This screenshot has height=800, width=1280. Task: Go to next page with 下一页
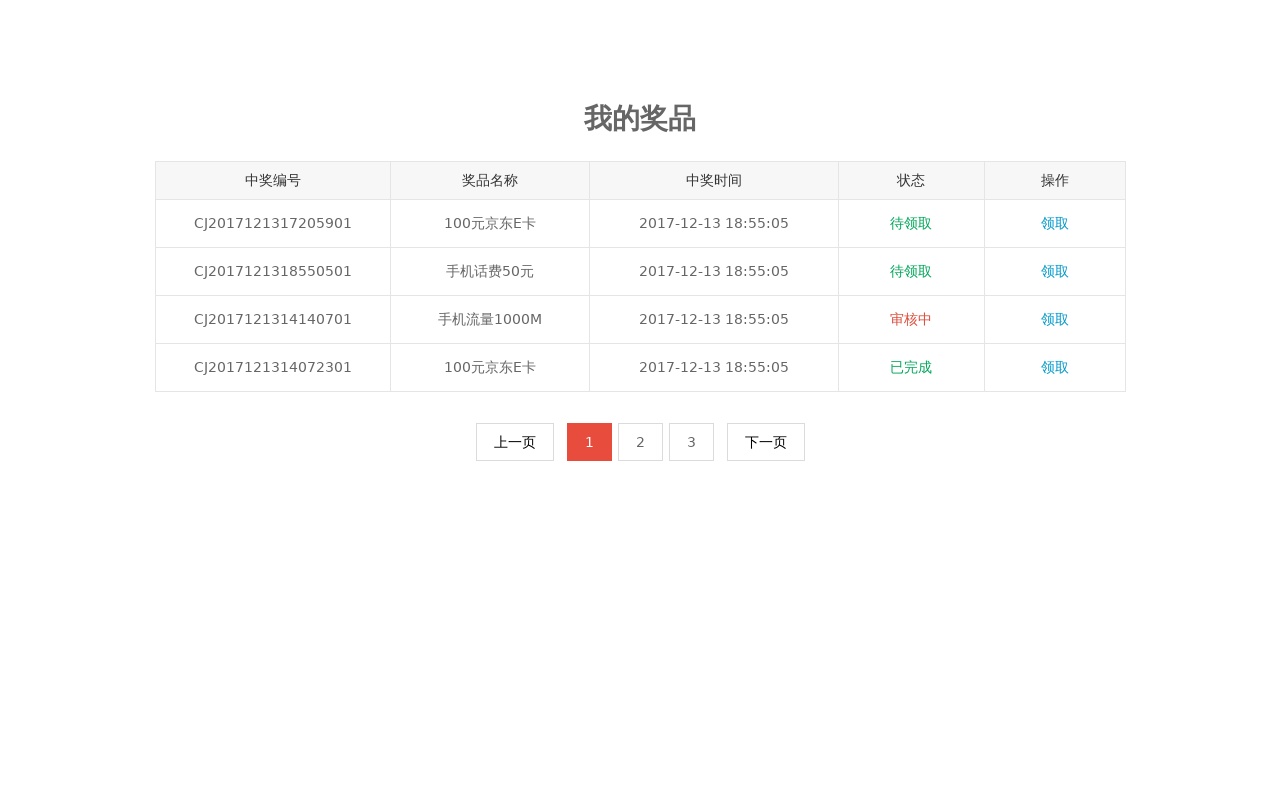(x=766, y=442)
